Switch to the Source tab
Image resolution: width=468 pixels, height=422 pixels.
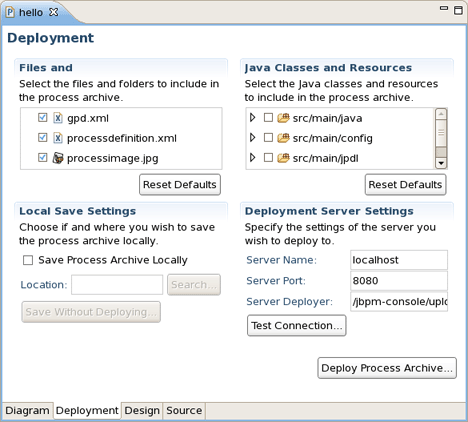pos(184,410)
